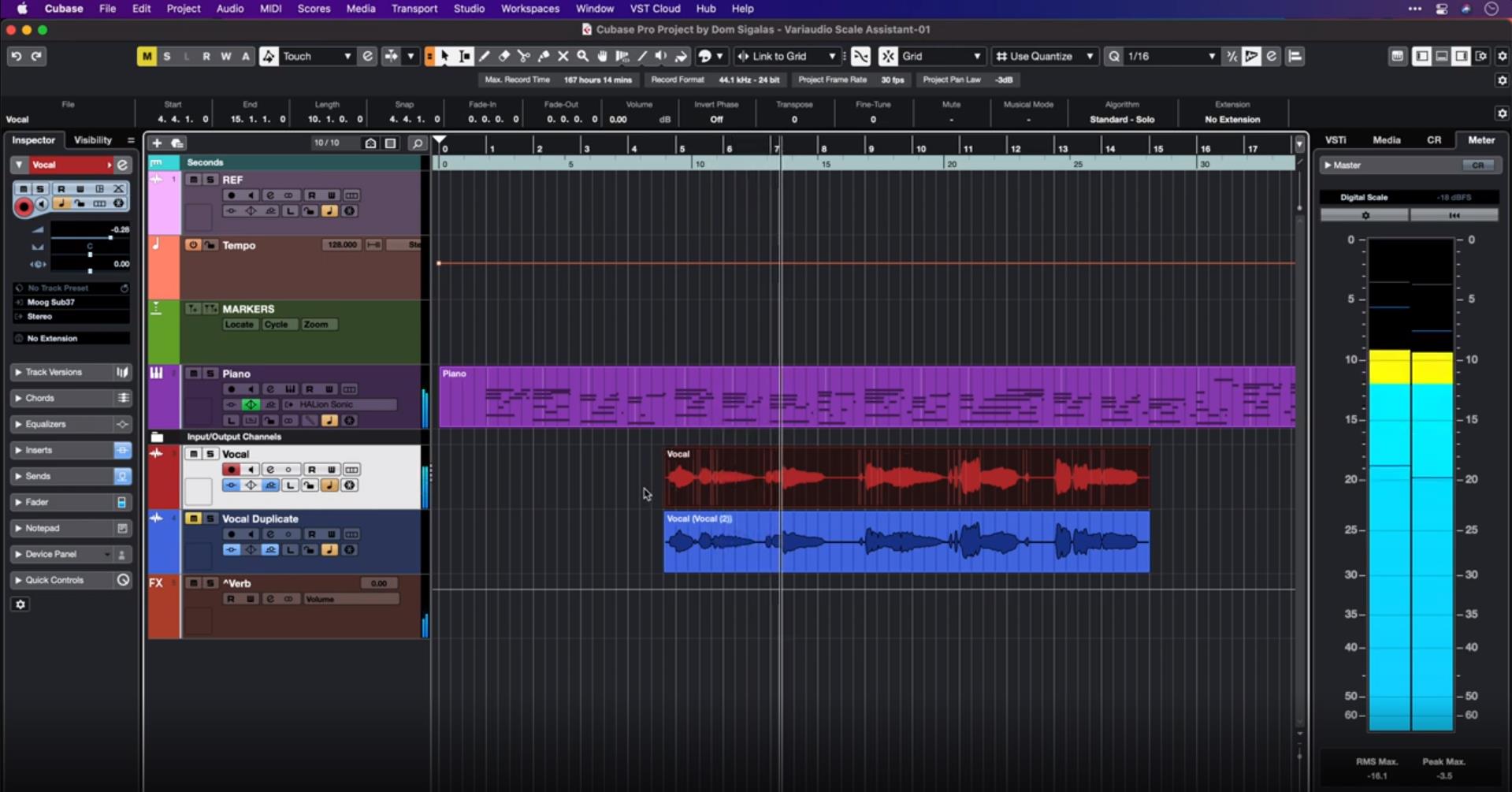Select the Scissors split tool

pyautogui.click(x=524, y=56)
